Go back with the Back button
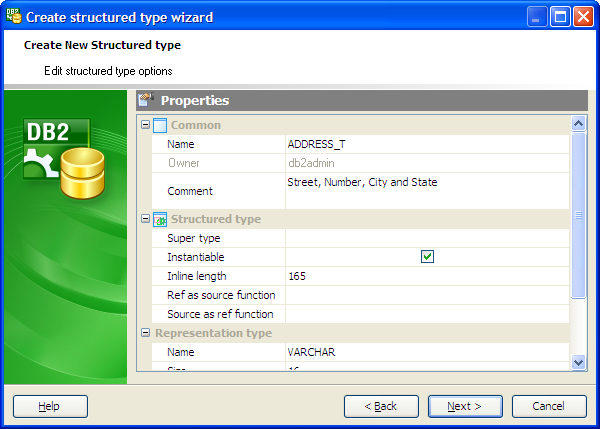 pyautogui.click(x=381, y=406)
